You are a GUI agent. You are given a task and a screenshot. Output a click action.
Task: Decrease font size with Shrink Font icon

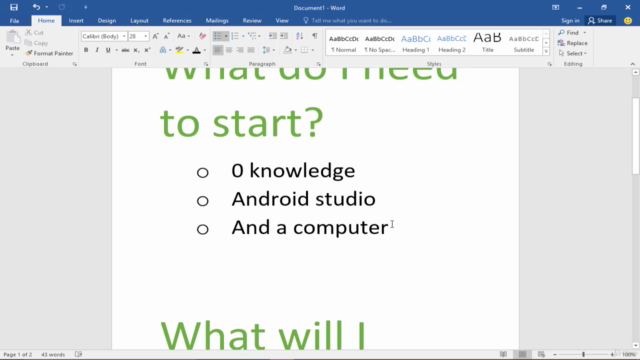(167, 36)
